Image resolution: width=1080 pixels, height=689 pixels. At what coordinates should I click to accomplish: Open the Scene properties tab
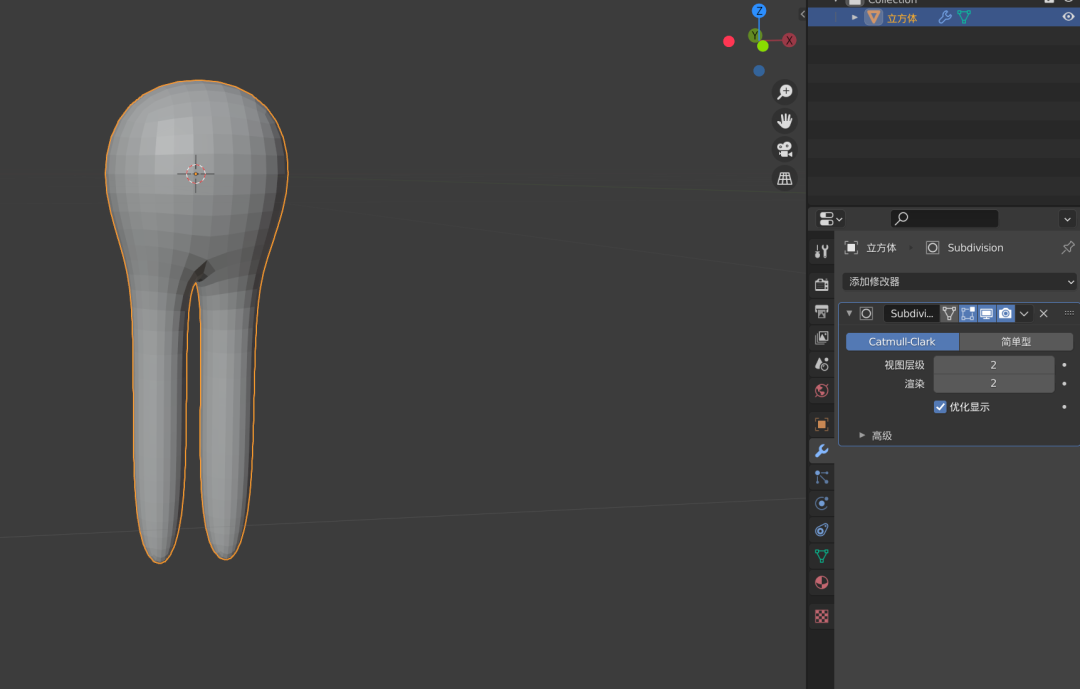coord(821,364)
